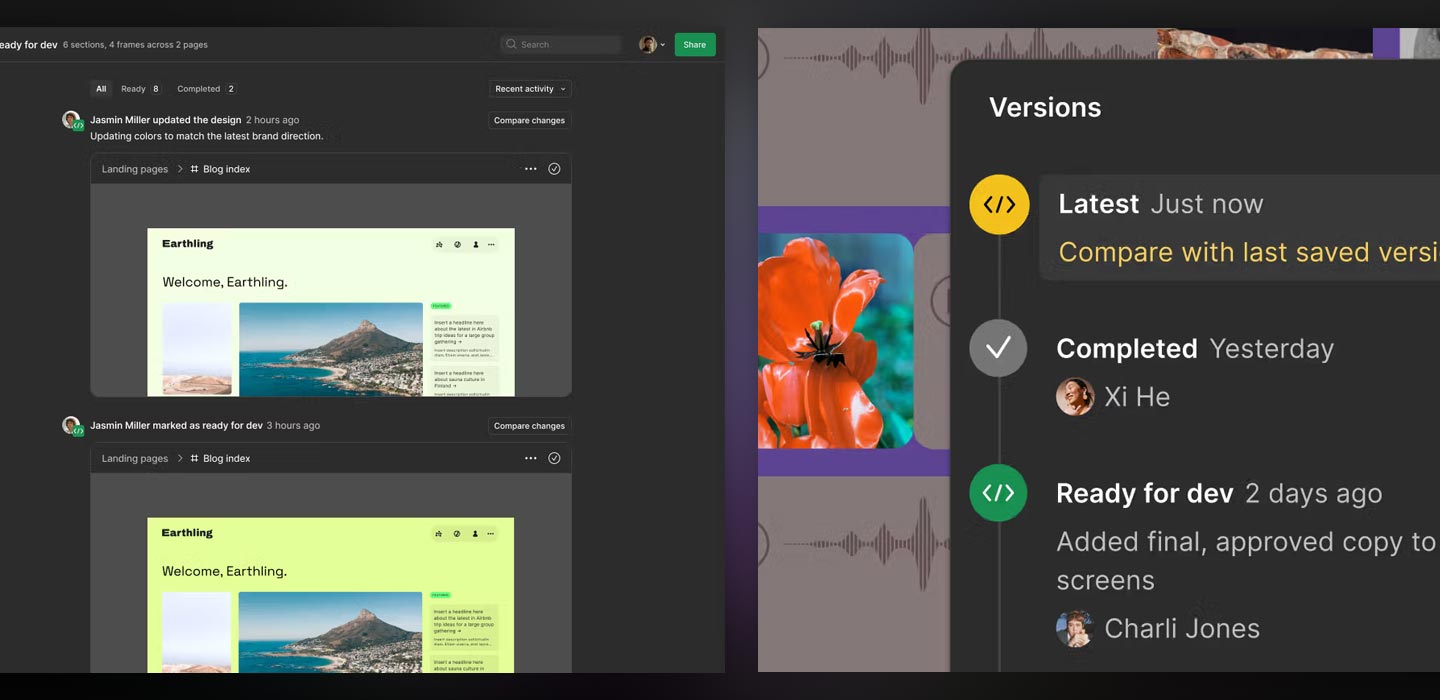The height and width of the screenshot is (700, 1440).
Task: Select the gray Completed checkmark in Versions
Action: [x=998, y=348]
